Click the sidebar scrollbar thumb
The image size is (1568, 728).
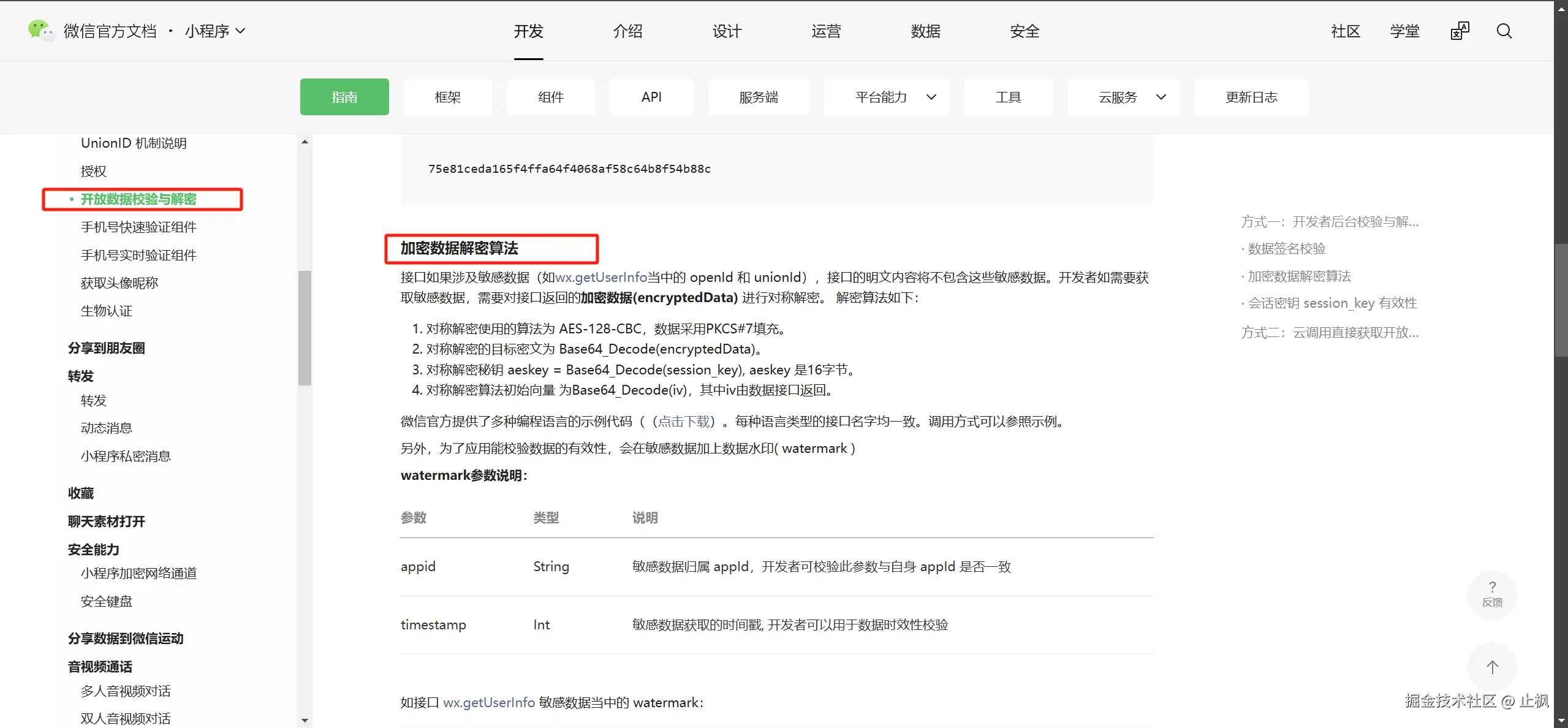pyautogui.click(x=305, y=328)
